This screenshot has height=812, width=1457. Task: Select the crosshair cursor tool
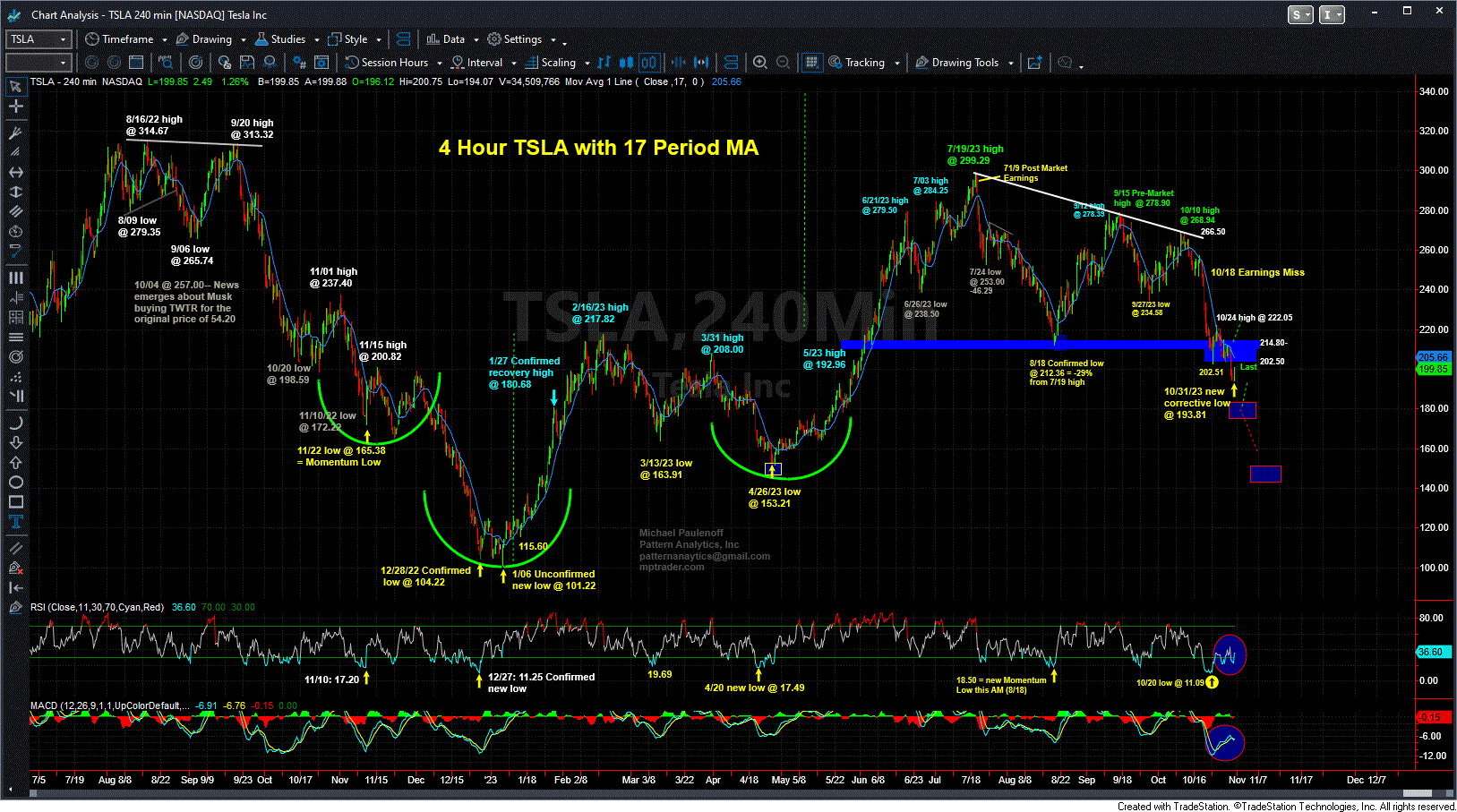point(15,107)
